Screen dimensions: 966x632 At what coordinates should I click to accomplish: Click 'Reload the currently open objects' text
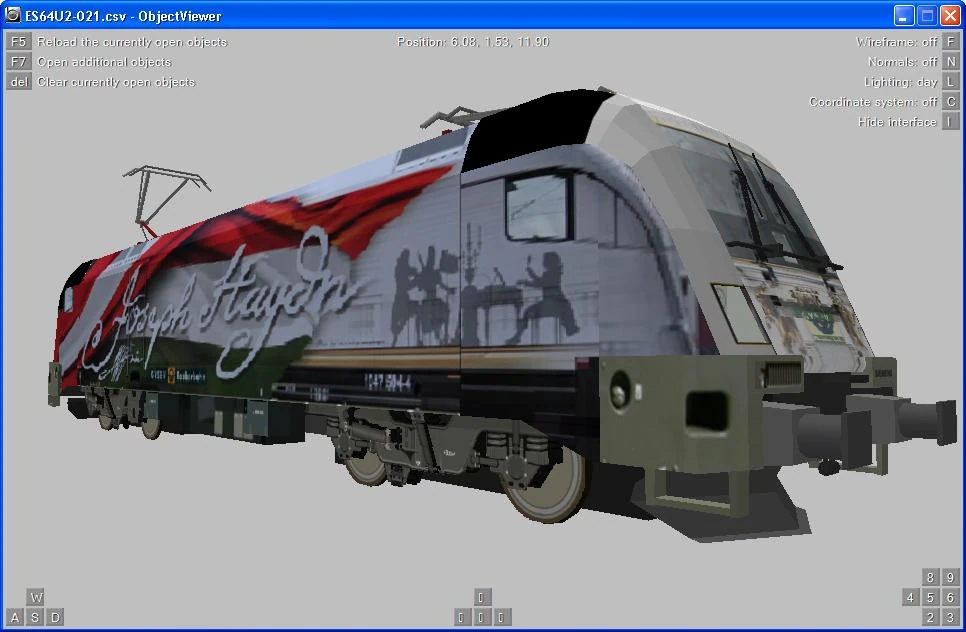132,42
